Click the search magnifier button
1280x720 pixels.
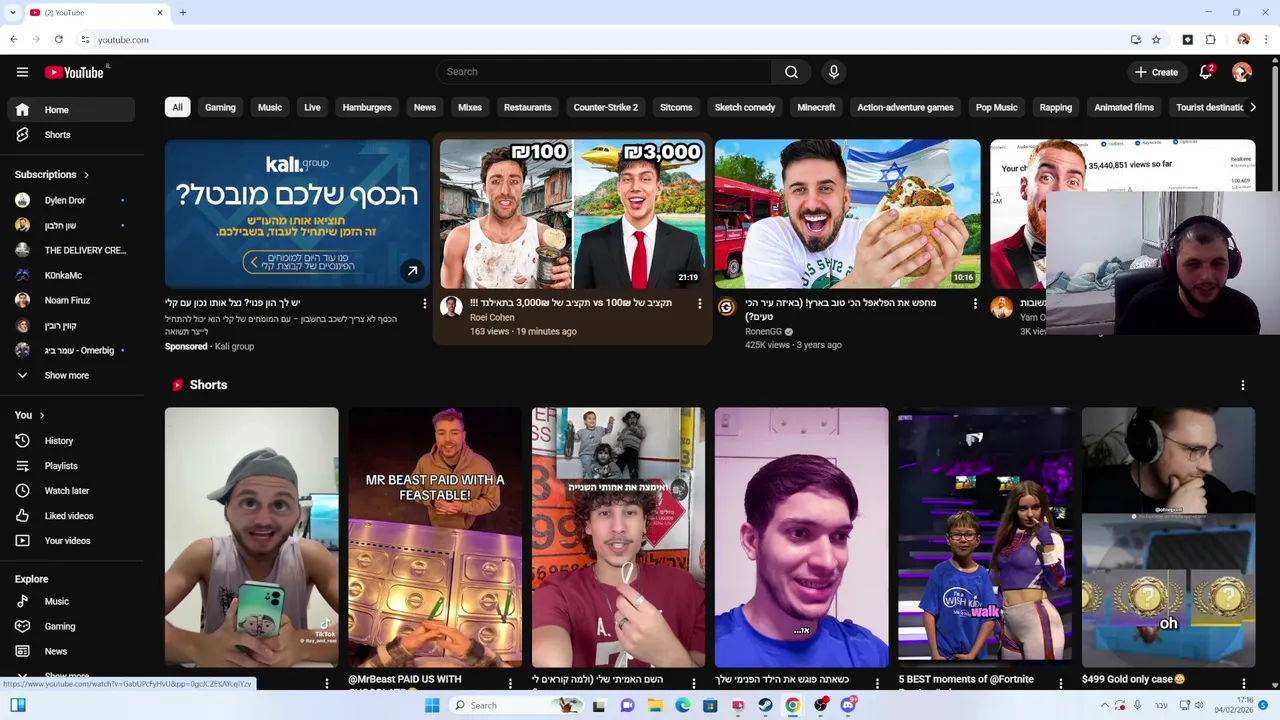click(791, 72)
